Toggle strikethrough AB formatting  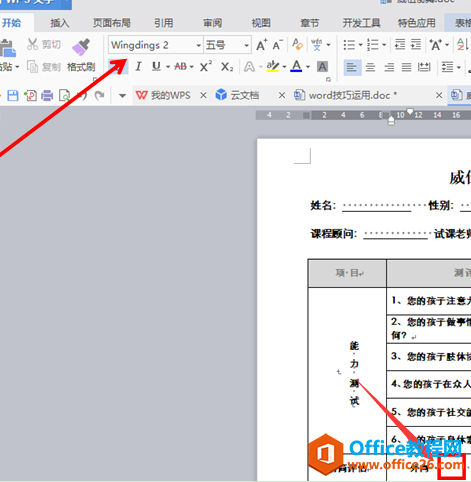click(180, 67)
